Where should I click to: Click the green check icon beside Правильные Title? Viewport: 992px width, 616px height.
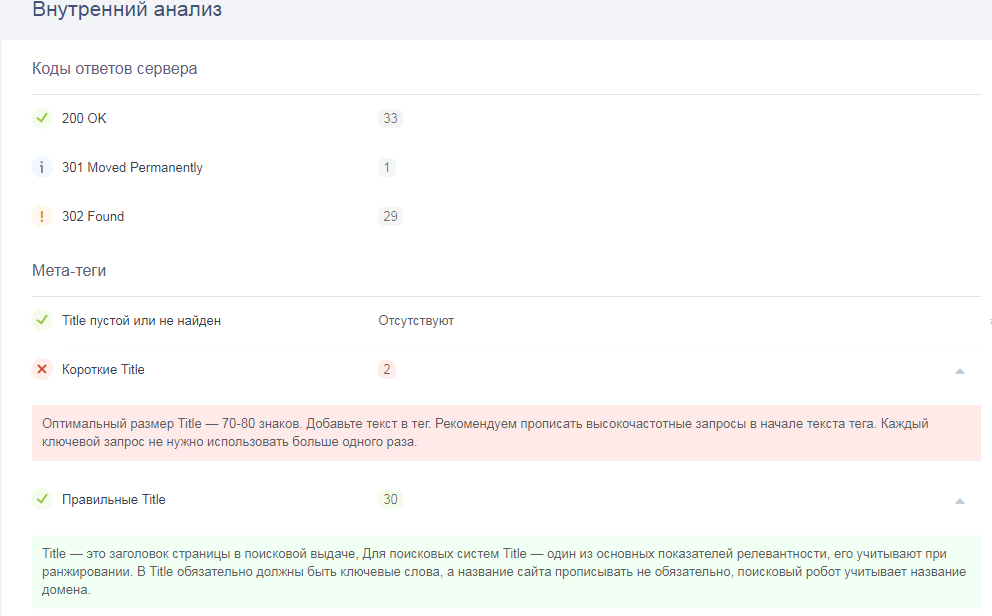tap(42, 498)
